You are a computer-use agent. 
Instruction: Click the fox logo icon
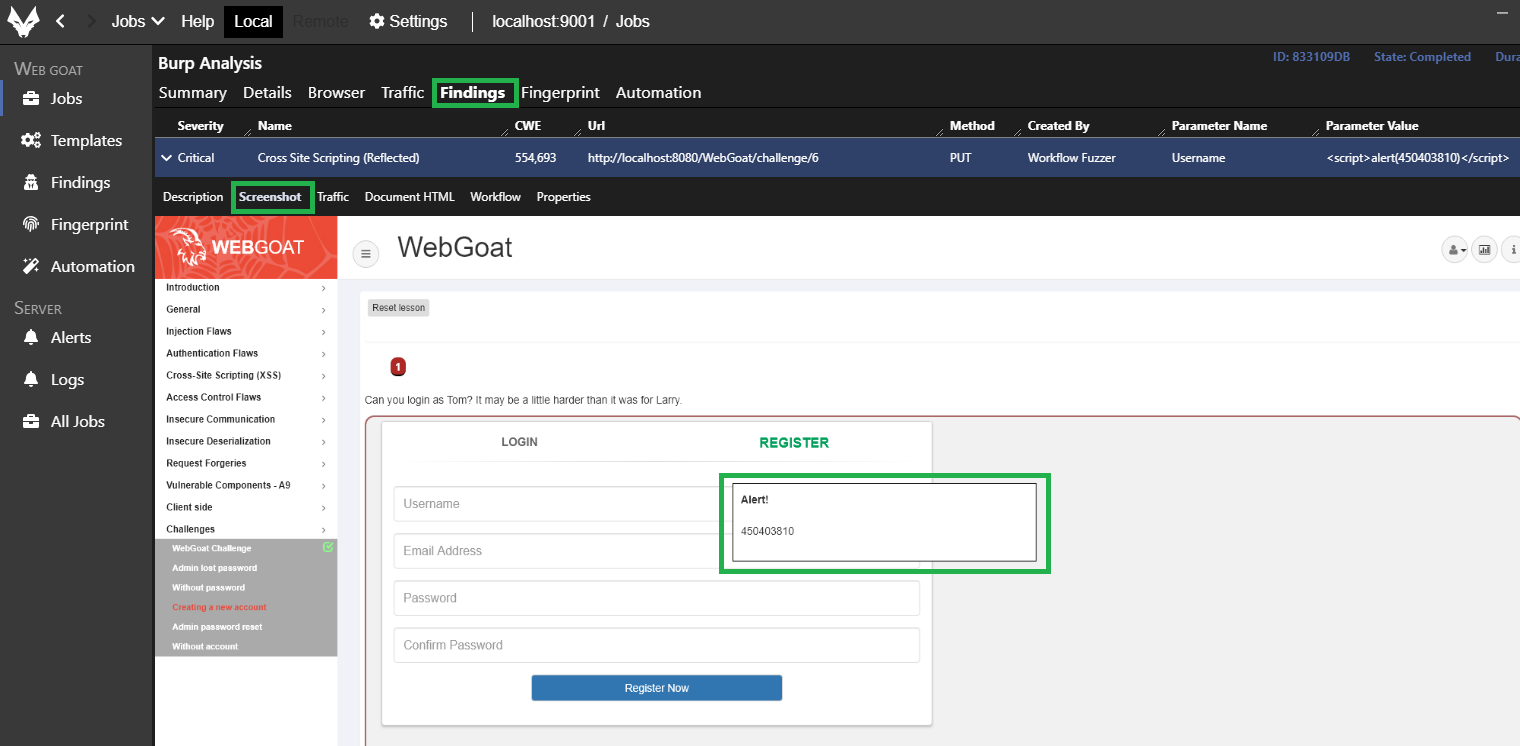click(x=23, y=21)
